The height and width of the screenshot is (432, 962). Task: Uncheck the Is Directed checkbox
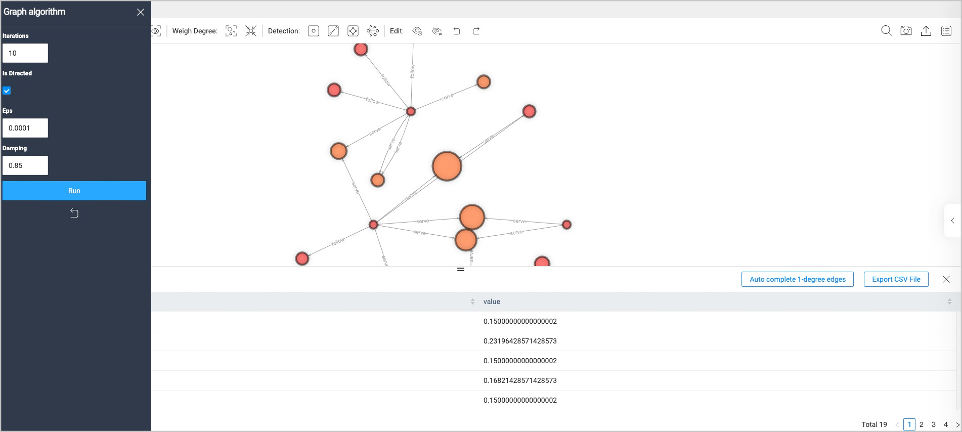(x=7, y=91)
